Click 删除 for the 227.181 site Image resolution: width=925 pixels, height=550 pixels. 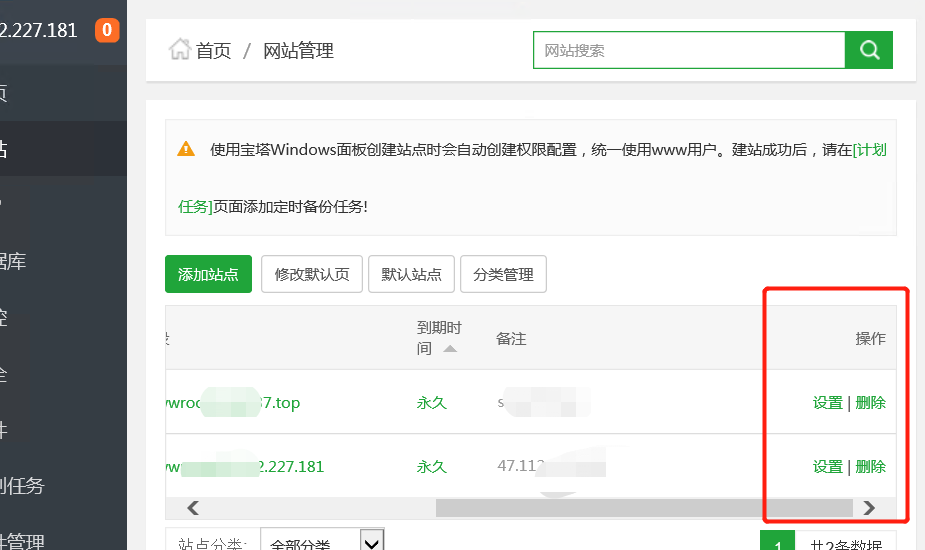[x=871, y=467]
